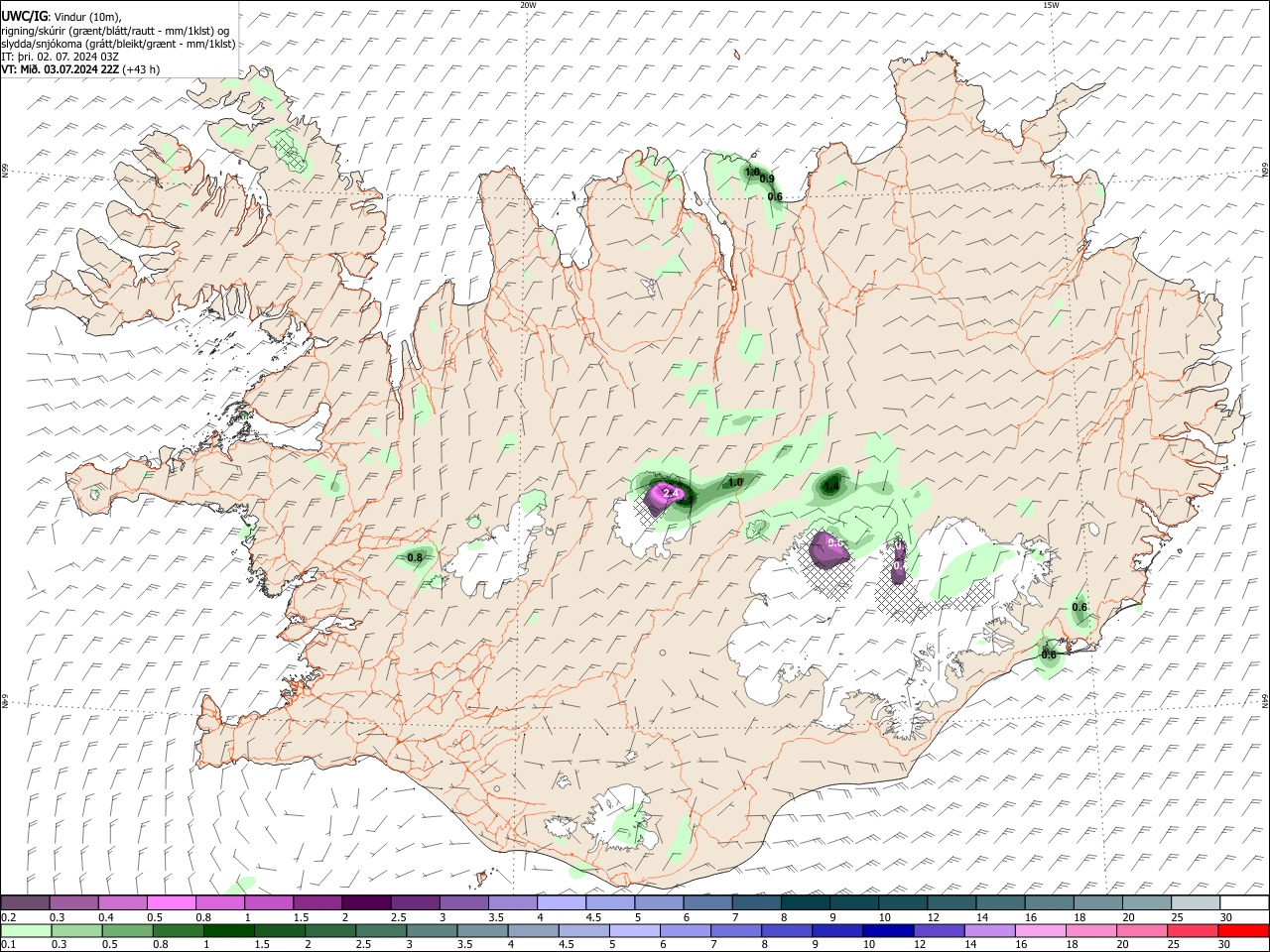Click the 0.9 precipitation value on north coast

pyautogui.click(x=767, y=179)
